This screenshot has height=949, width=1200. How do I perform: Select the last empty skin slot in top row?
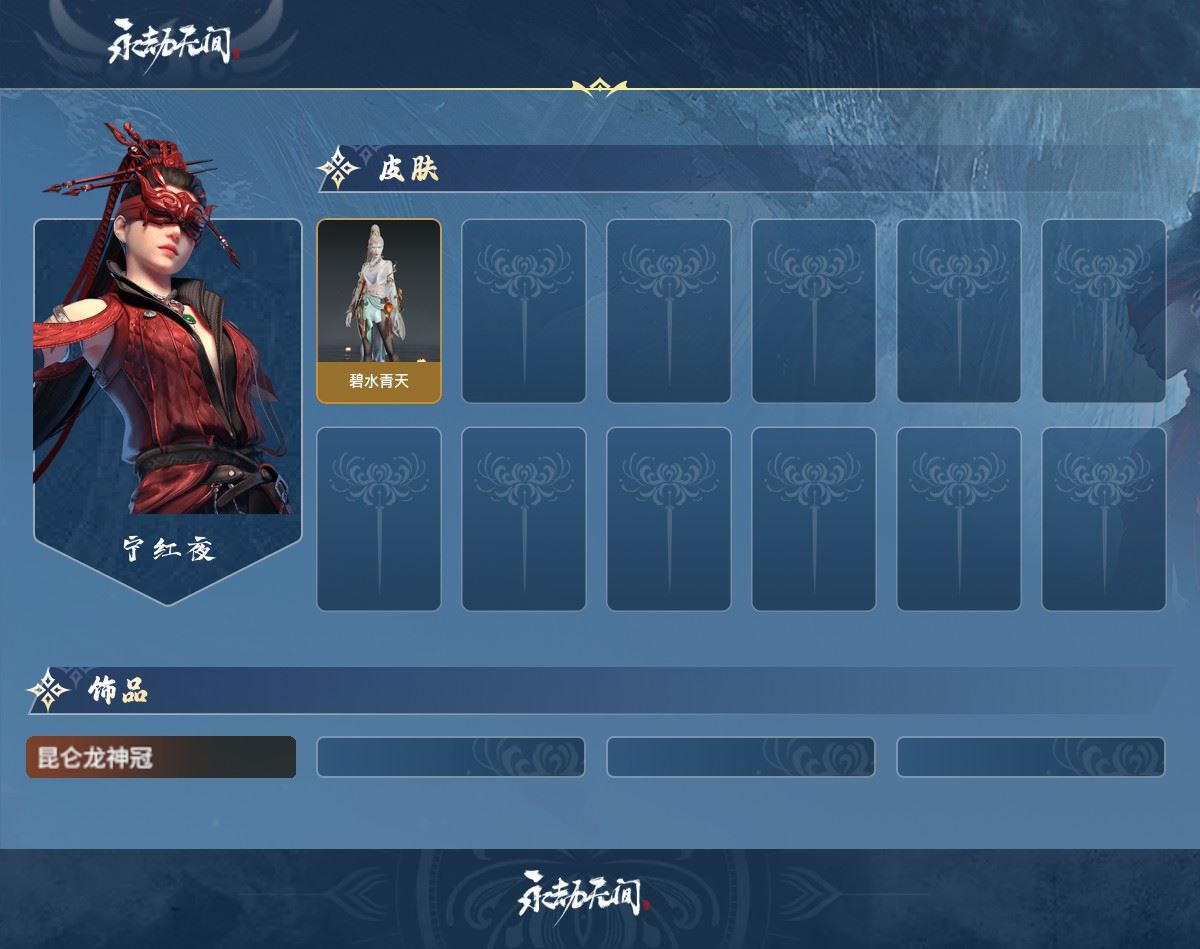coord(1104,311)
